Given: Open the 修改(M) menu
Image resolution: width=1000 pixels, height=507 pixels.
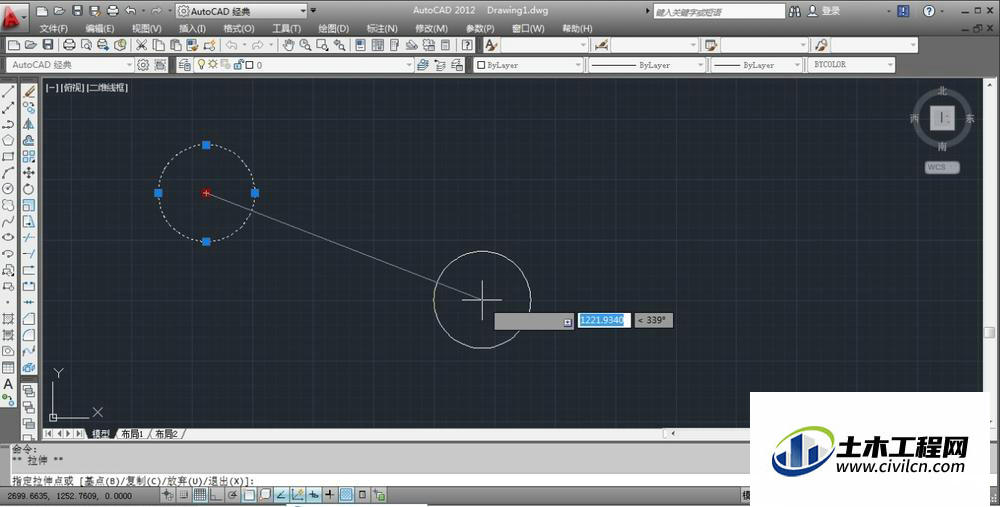Looking at the screenshot, I should (x=431, y=29).
